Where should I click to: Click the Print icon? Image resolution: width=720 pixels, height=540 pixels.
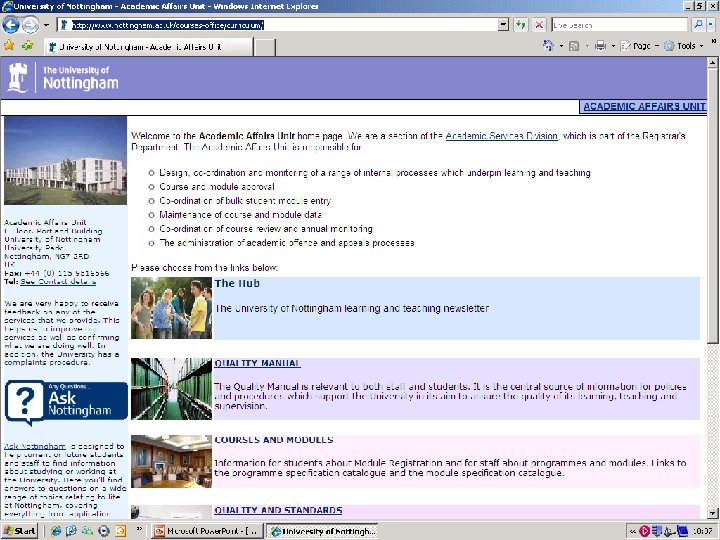click(x=600, y=45)
